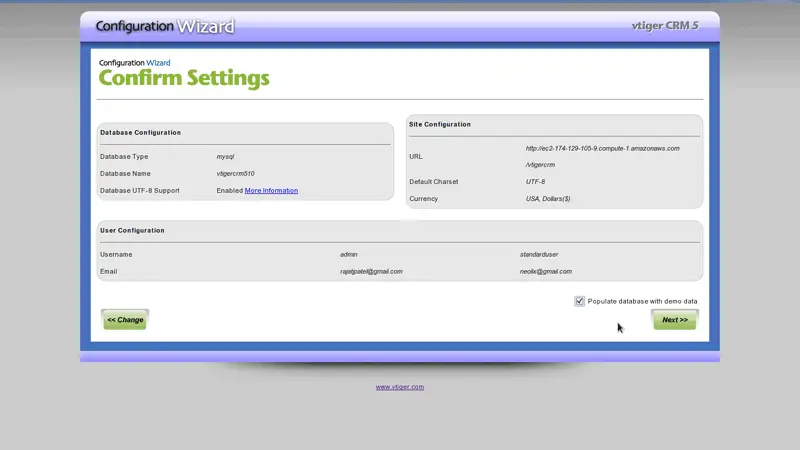The image size is (800, 450).
Task: Select the database name vtigercrm510
Action: [x=235, y=173]
